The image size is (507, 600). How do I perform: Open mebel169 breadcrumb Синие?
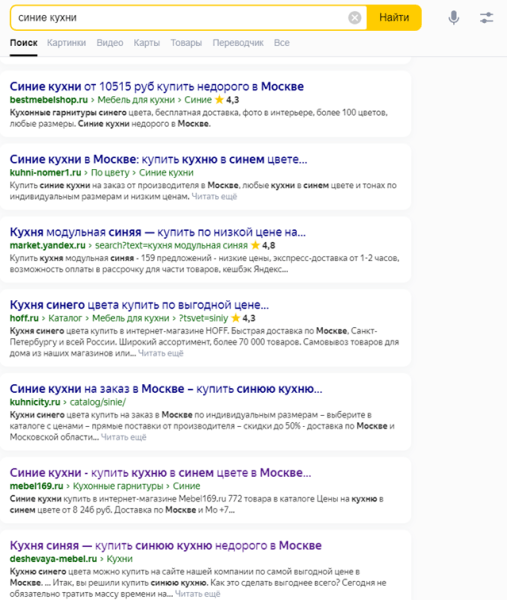coord(186,486)
